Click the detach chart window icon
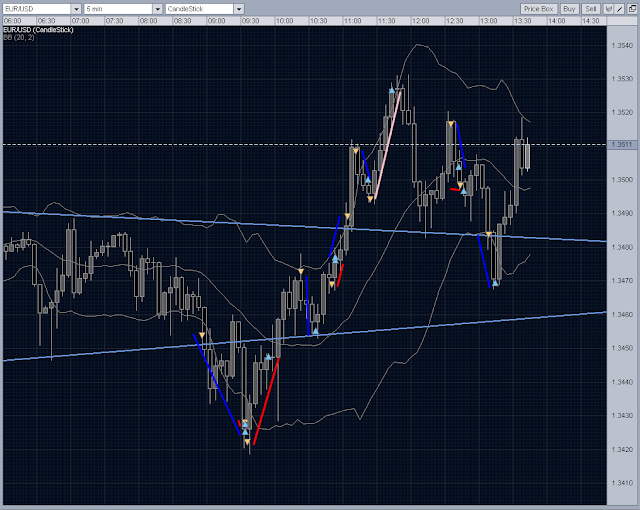The image size is (640, 510). pos(632,9)
